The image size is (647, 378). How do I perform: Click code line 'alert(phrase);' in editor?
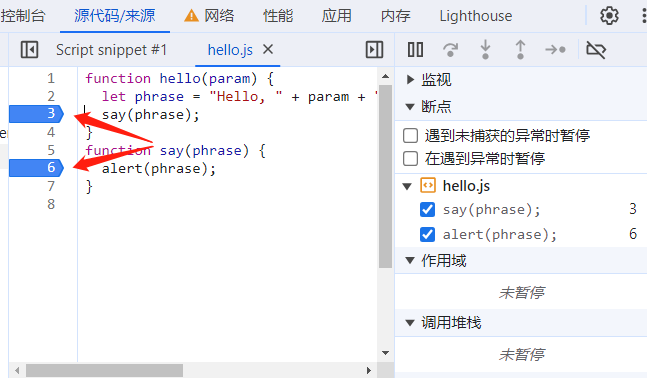click(159, 168)
